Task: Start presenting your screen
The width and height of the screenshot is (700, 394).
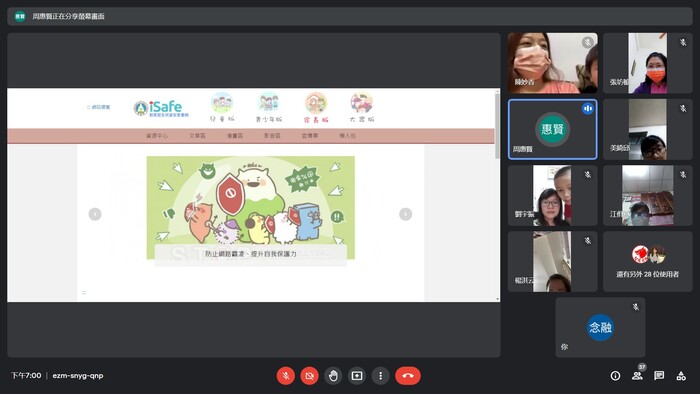Action: coord(357,376)
